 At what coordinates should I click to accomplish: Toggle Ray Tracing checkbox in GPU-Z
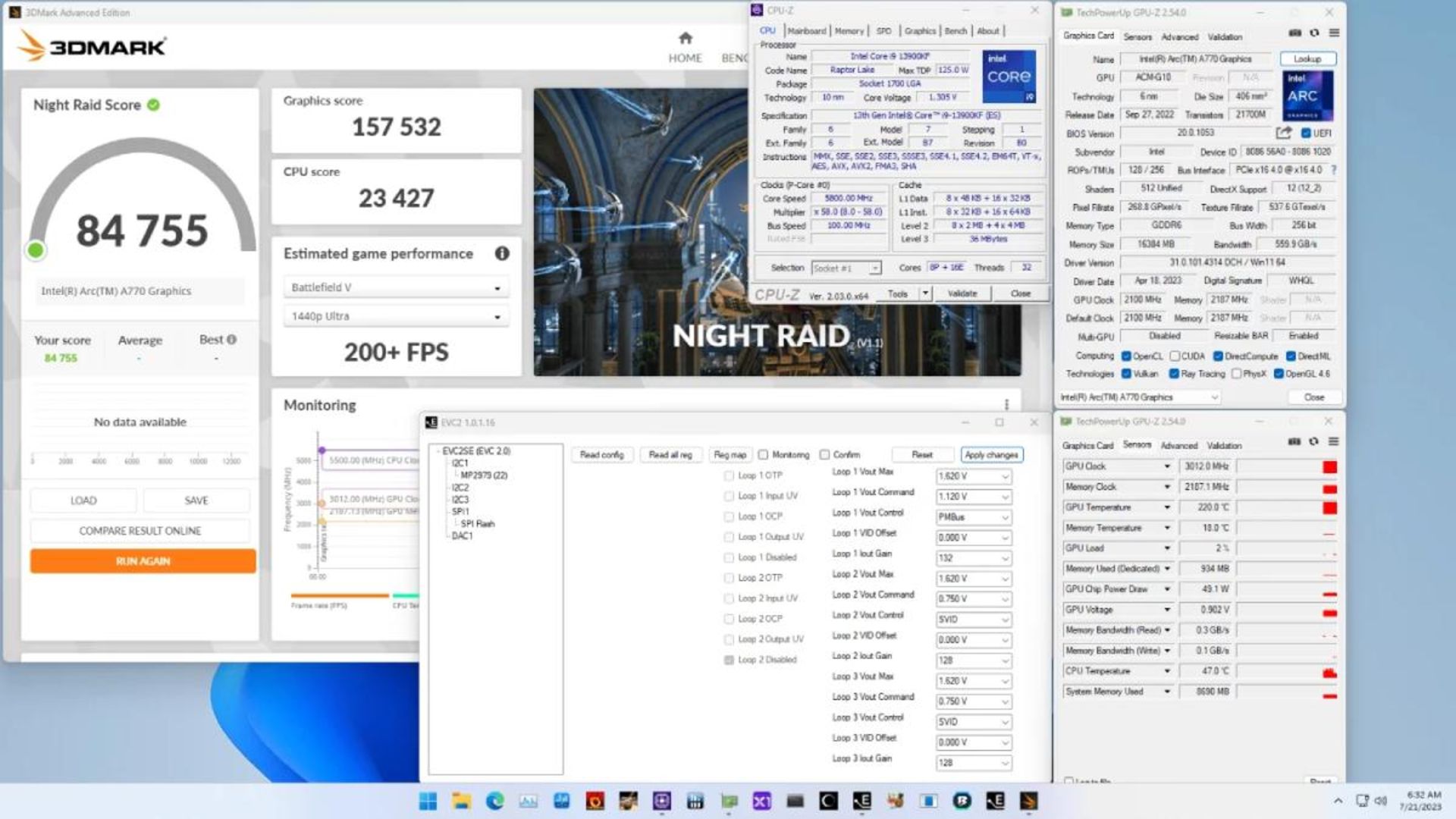1174,374
